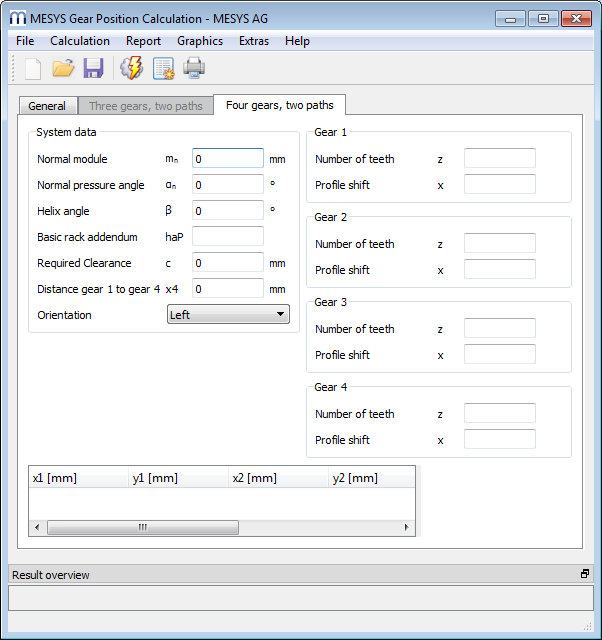Expand the Orientation dropdown

click(x=228, y=315)
